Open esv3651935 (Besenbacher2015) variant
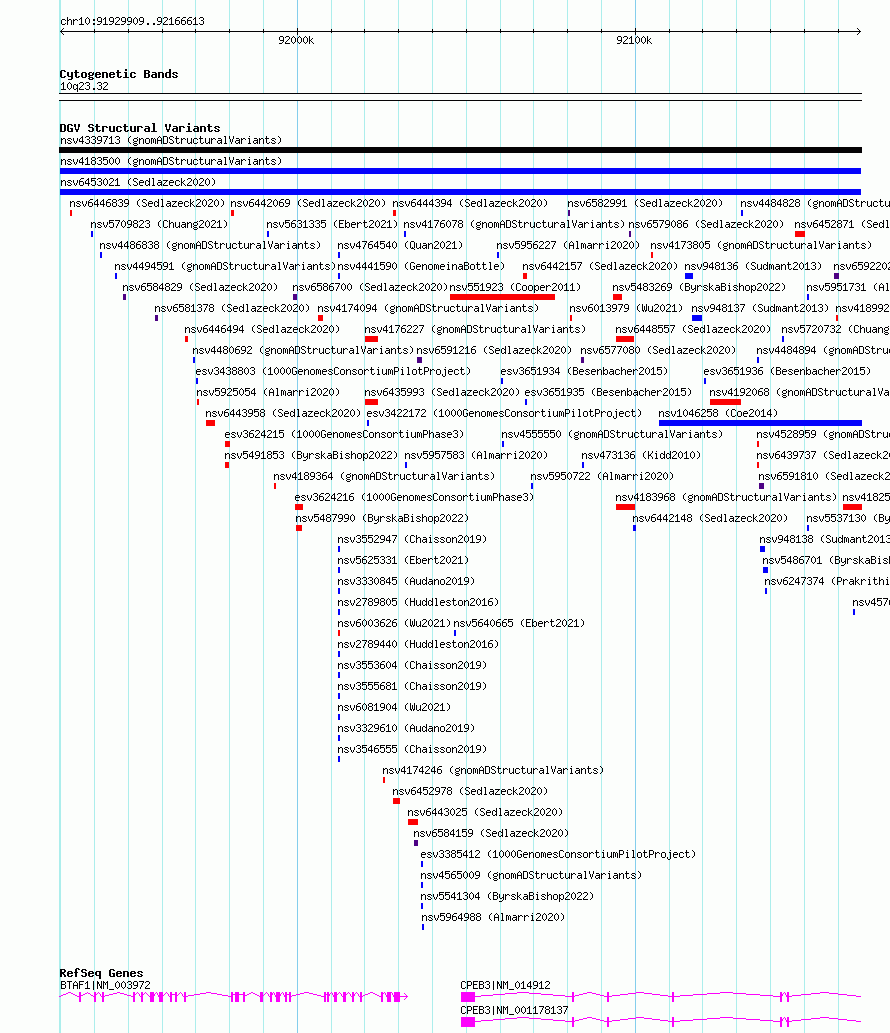Image resolution: width=890 pixels, height=1033 pixels. point(608,393)
